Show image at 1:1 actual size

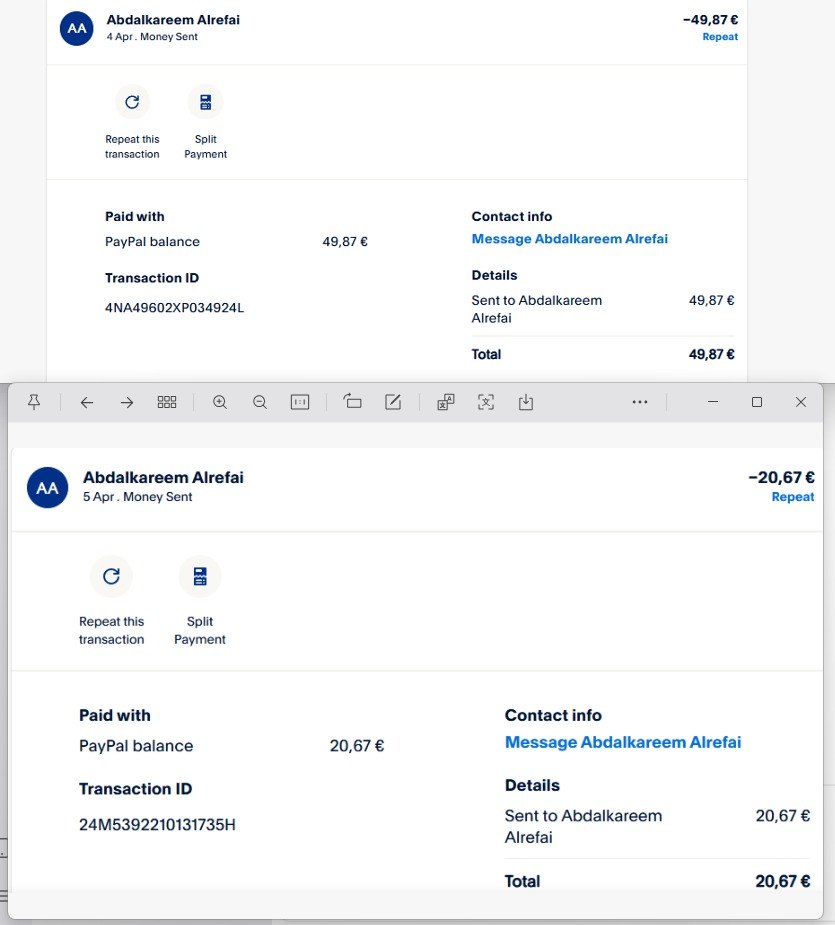[x=300, y=402]
